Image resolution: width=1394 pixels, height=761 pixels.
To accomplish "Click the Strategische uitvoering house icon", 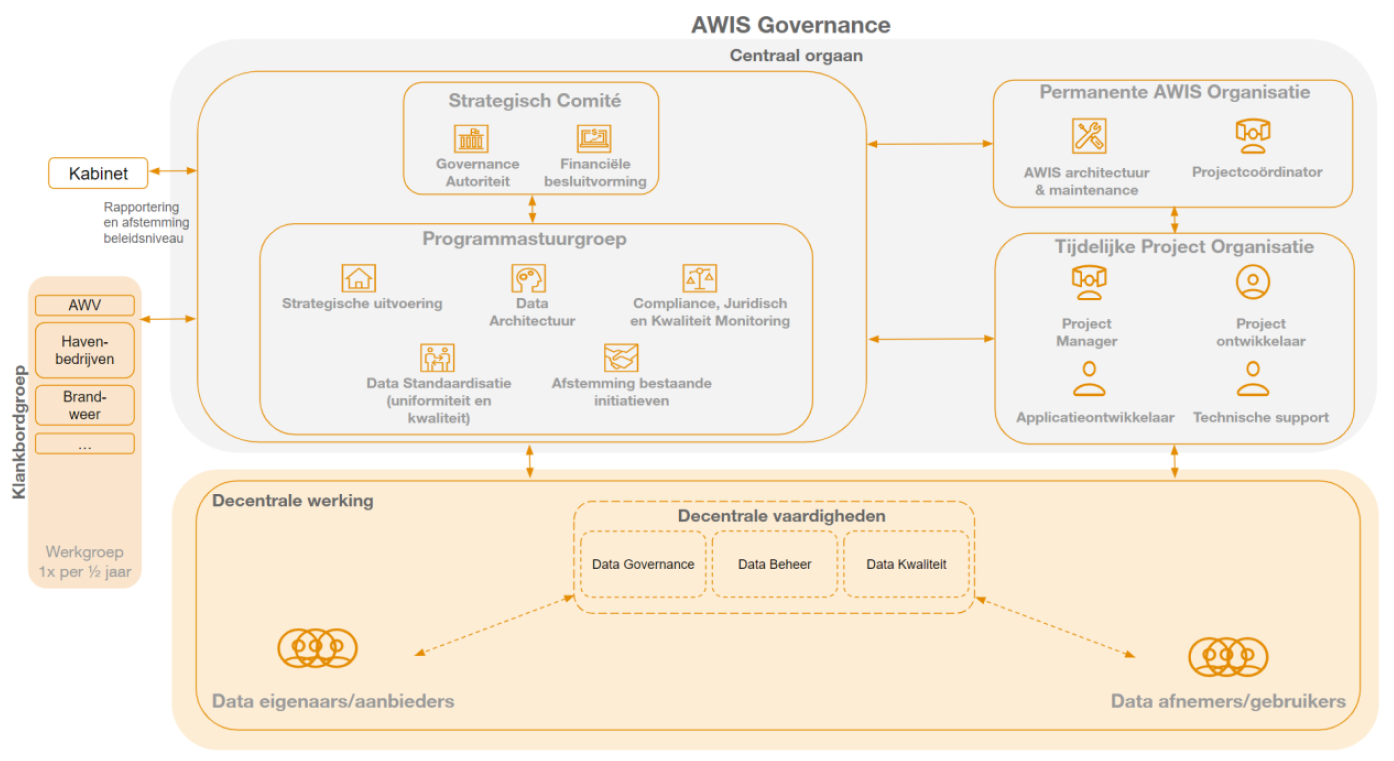I will click(x=358, y=278).
